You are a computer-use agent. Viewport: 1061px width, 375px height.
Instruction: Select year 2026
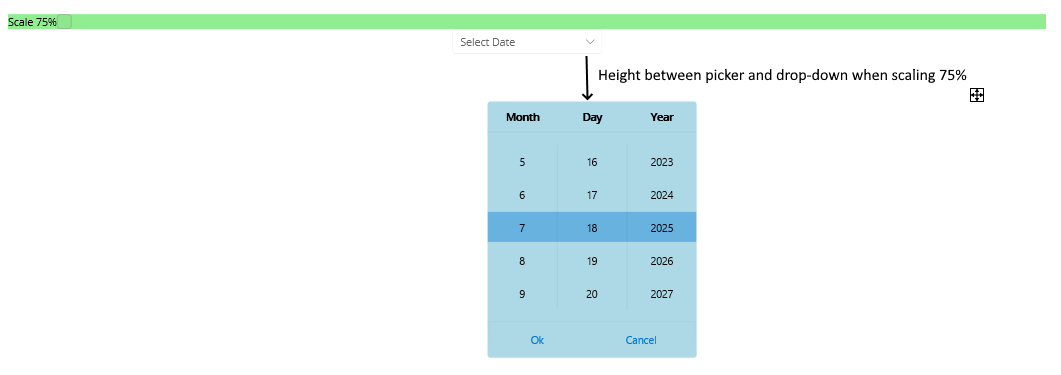pyautogui.click(x=662, y=261)
